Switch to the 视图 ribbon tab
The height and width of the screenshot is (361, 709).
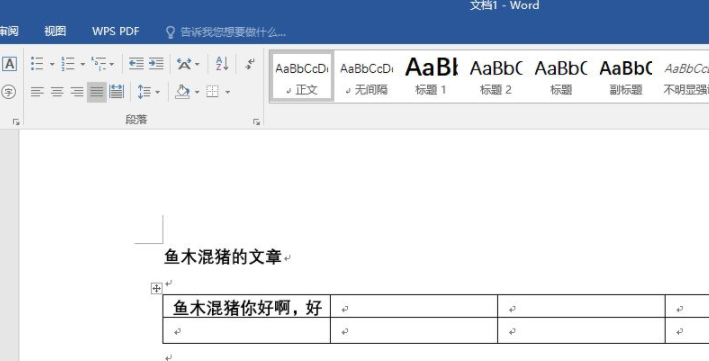55,31
